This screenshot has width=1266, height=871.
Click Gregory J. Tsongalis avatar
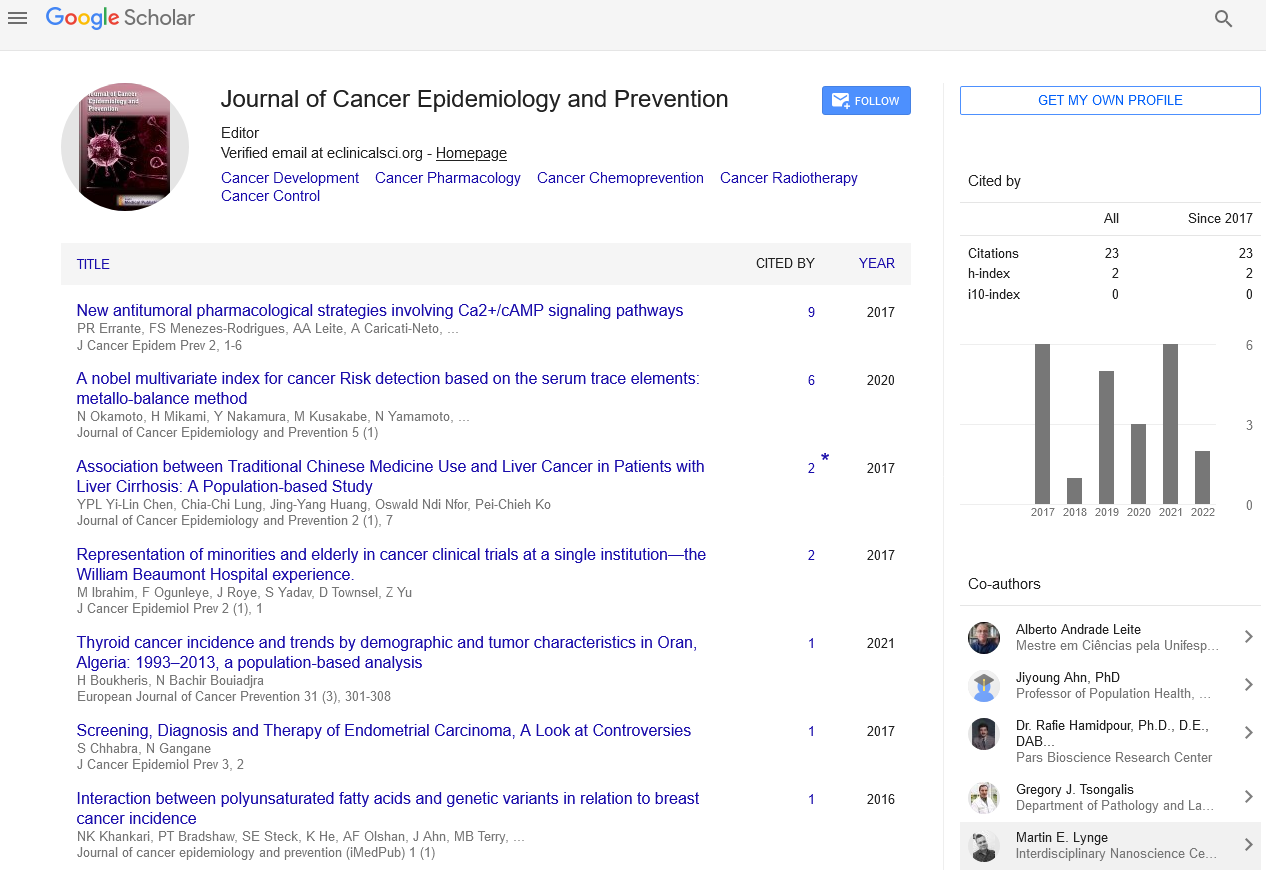[x=984, y=798]
